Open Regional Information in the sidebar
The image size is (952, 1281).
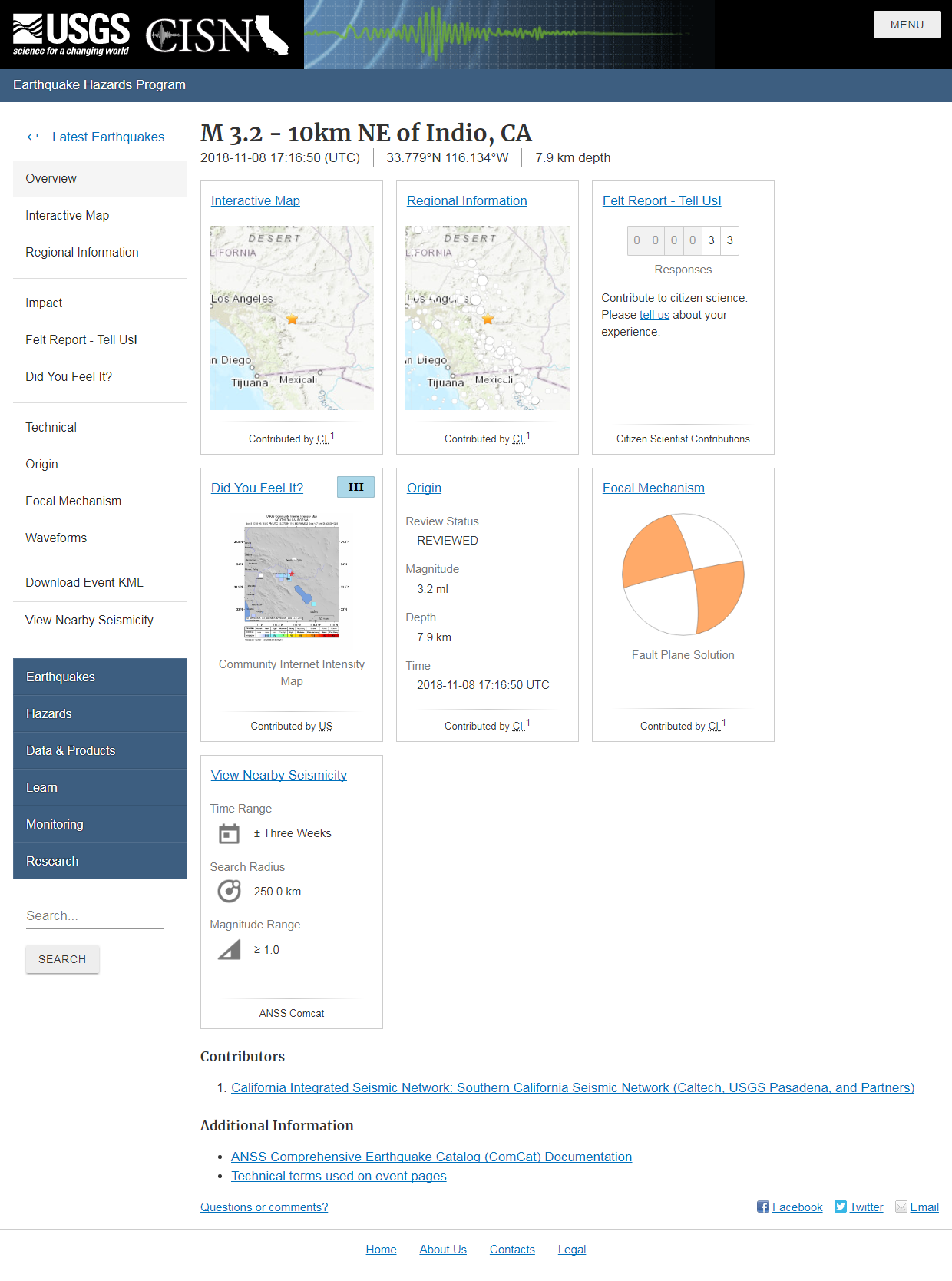pos(100,252)
